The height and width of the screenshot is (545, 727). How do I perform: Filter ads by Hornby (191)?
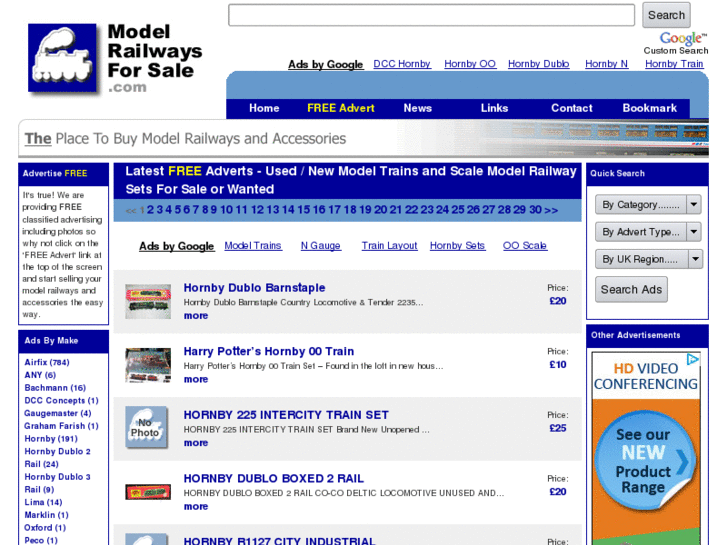pyautogui.click(x=51, y=439)
